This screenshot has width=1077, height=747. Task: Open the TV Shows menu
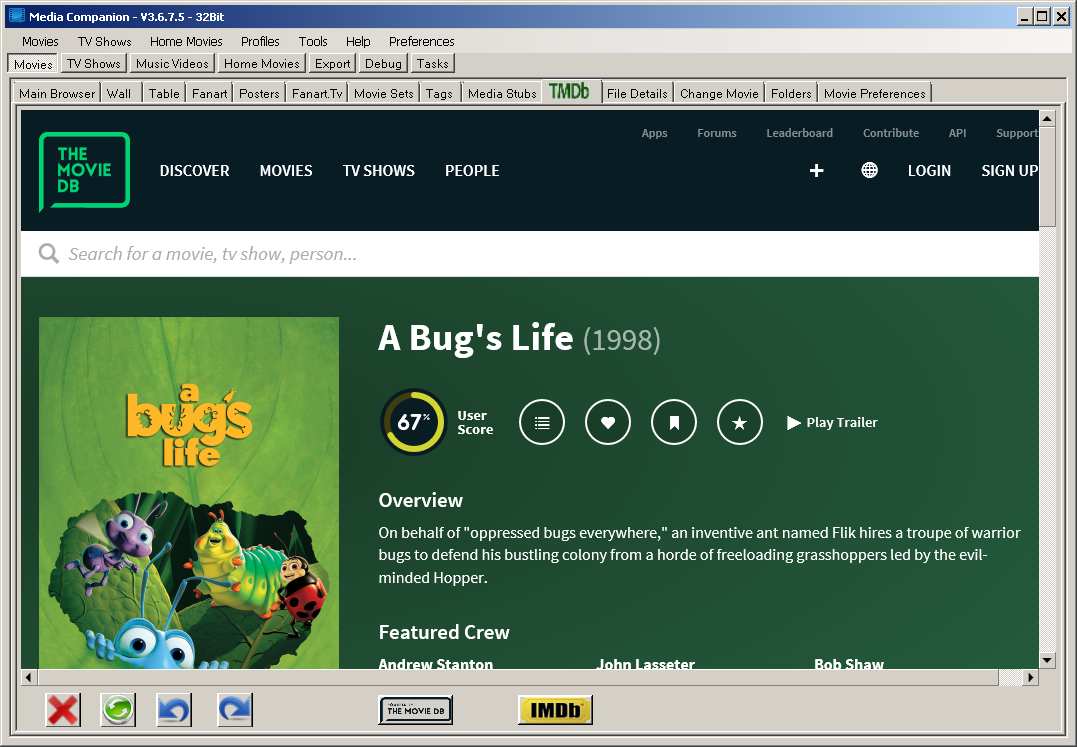(104, 41)
